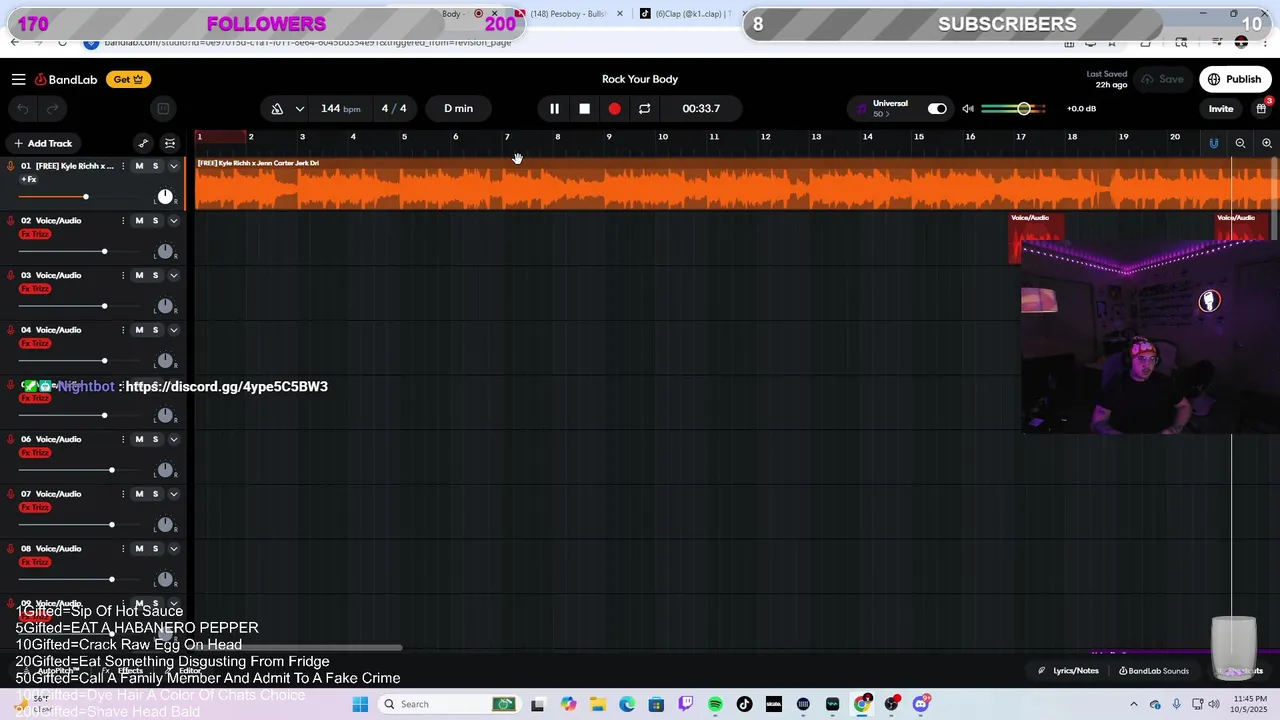Image resolution: width=1280 pixels, height=720 pixels.
Task: Solo track 02 Voice/Audio
Action: [x=155, y=221]
